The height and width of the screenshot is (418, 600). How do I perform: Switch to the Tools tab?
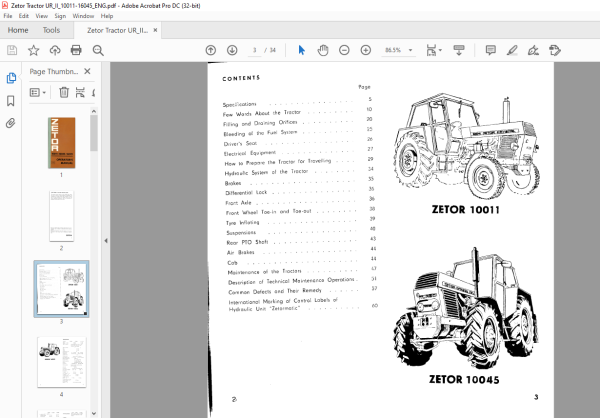point(51,30)
